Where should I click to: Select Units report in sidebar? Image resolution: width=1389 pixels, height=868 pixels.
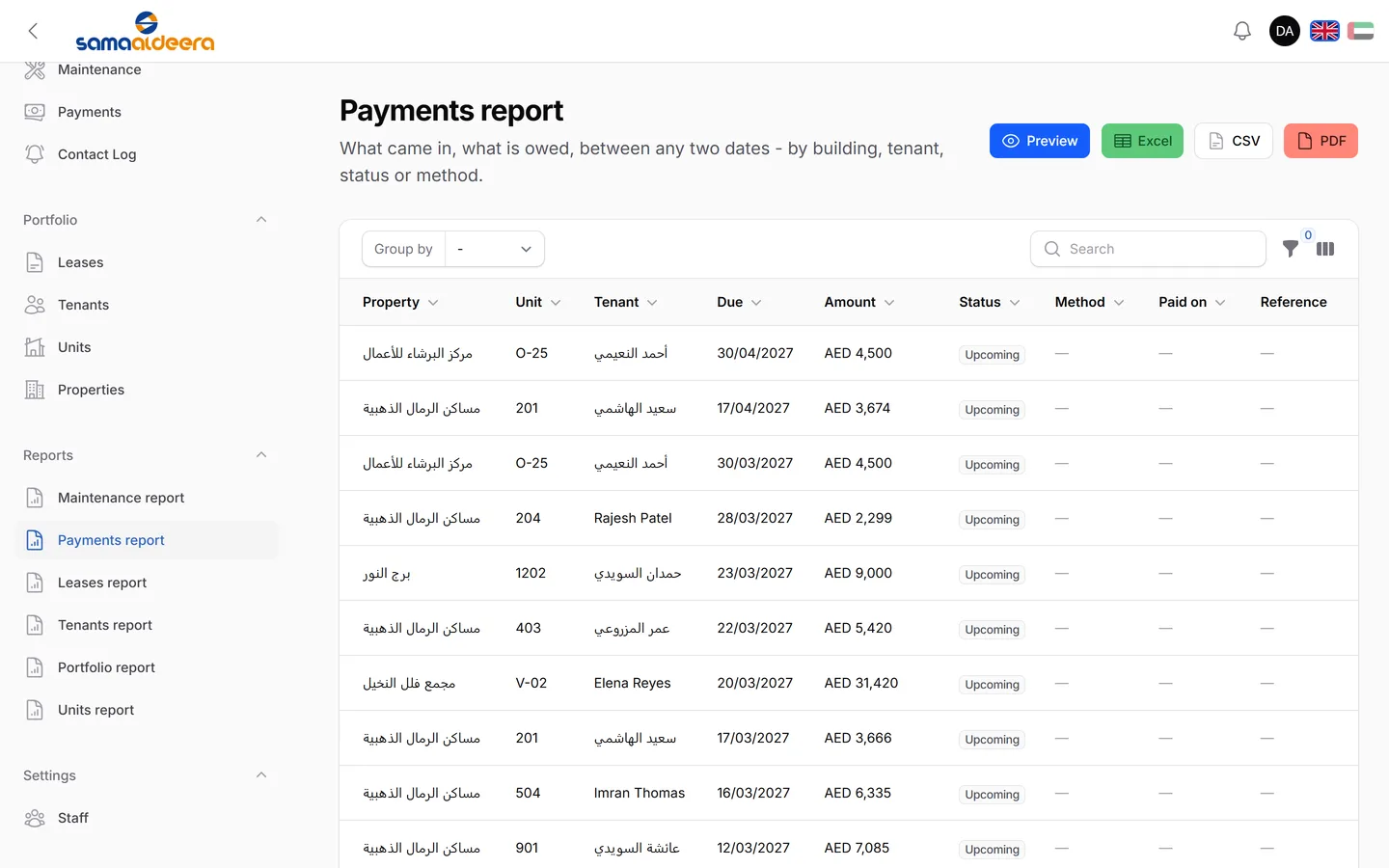[148, 710]
